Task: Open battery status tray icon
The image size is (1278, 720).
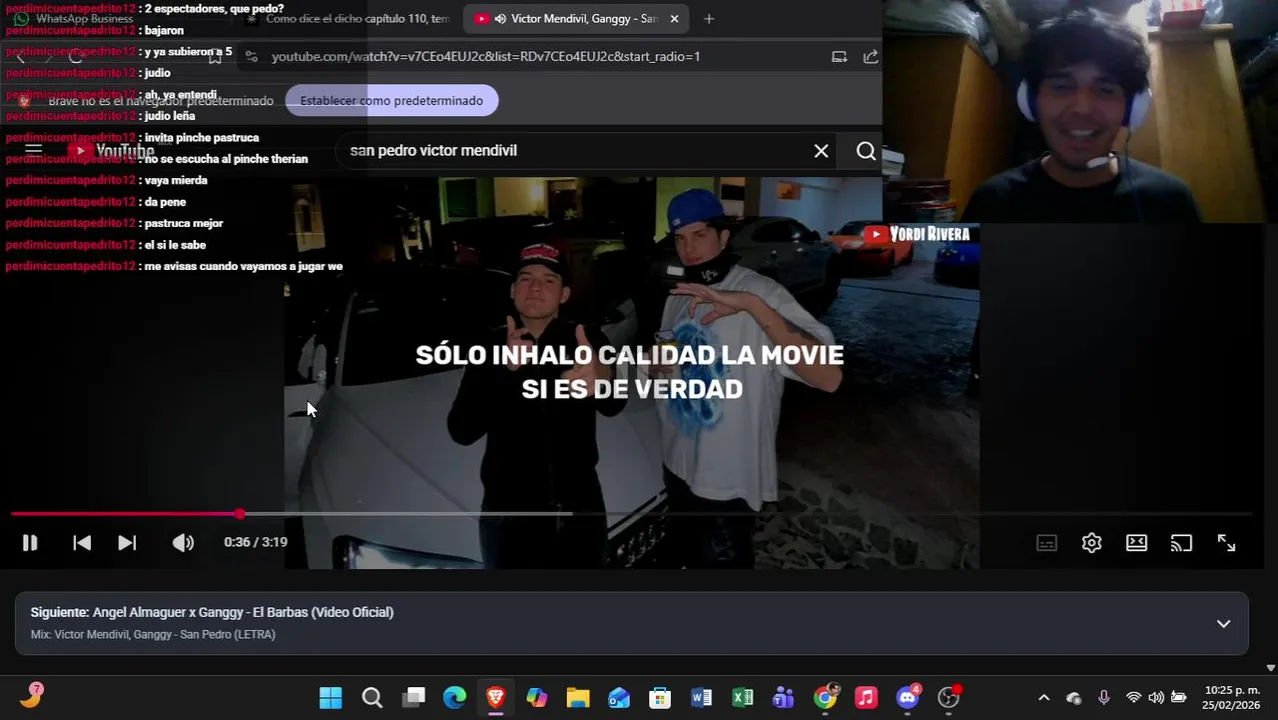Action: pos(1179,698)
